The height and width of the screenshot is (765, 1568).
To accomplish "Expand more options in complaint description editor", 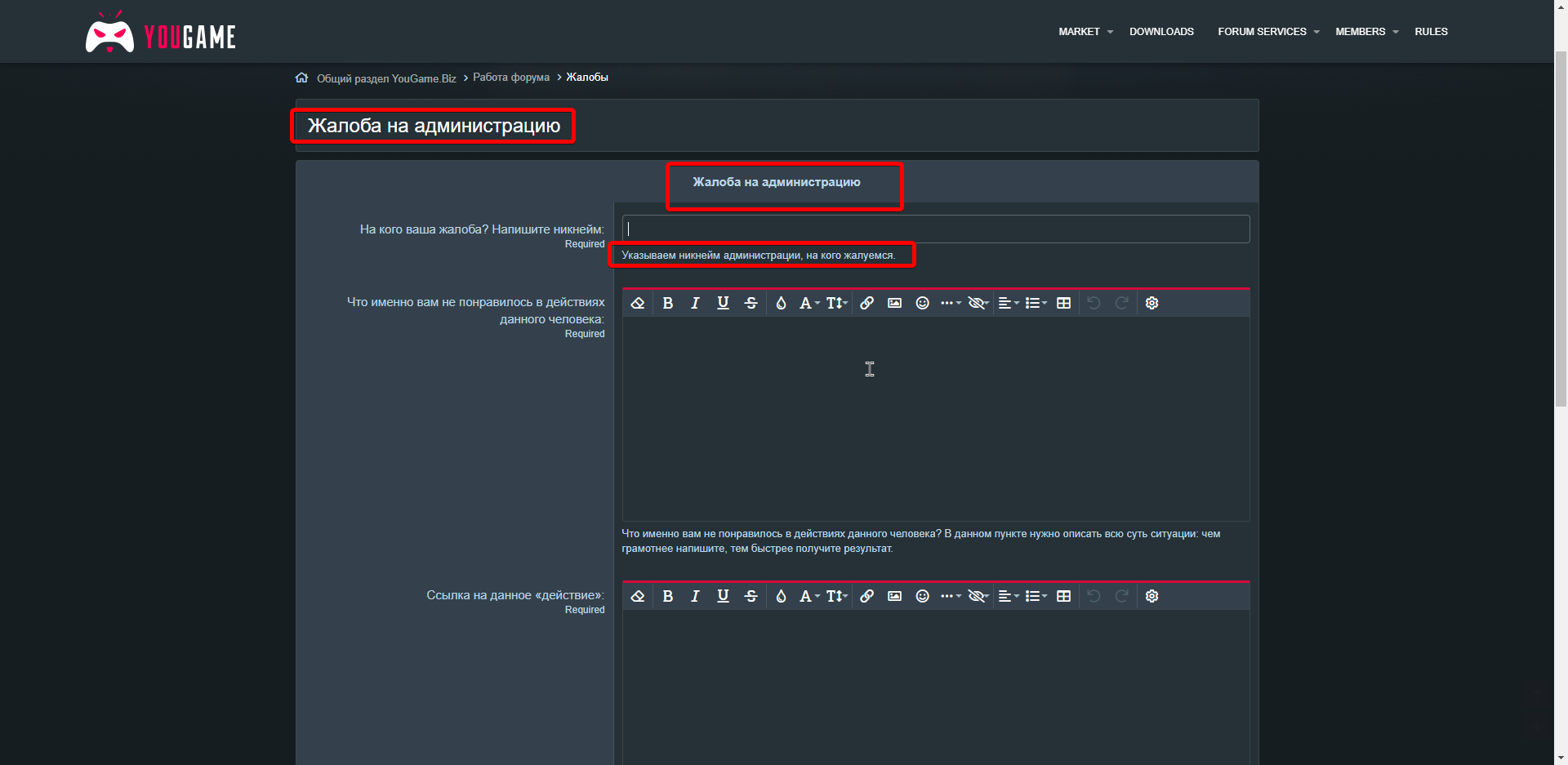I will 951,303.
